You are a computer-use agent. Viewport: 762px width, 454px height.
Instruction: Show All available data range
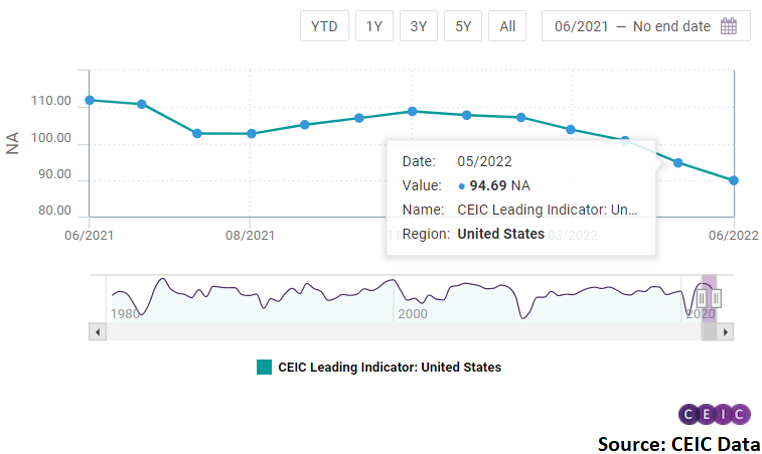[507, 27]
